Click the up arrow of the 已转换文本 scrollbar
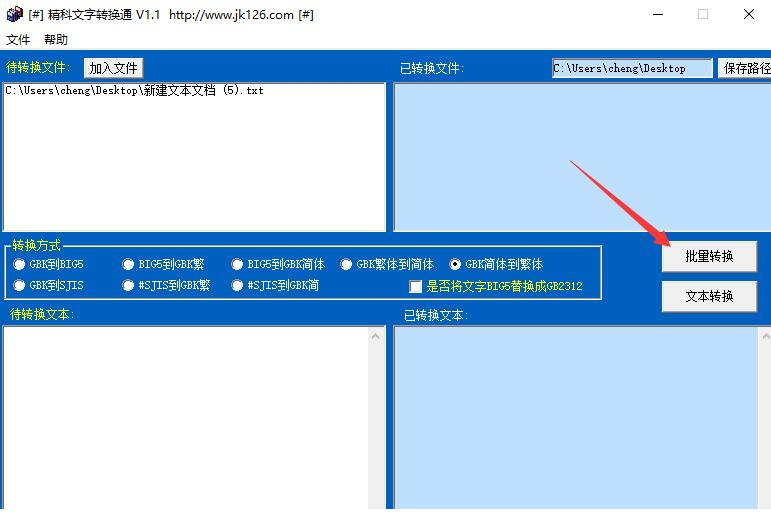This screenshot has height=529, width=771. tap(765, 336)
